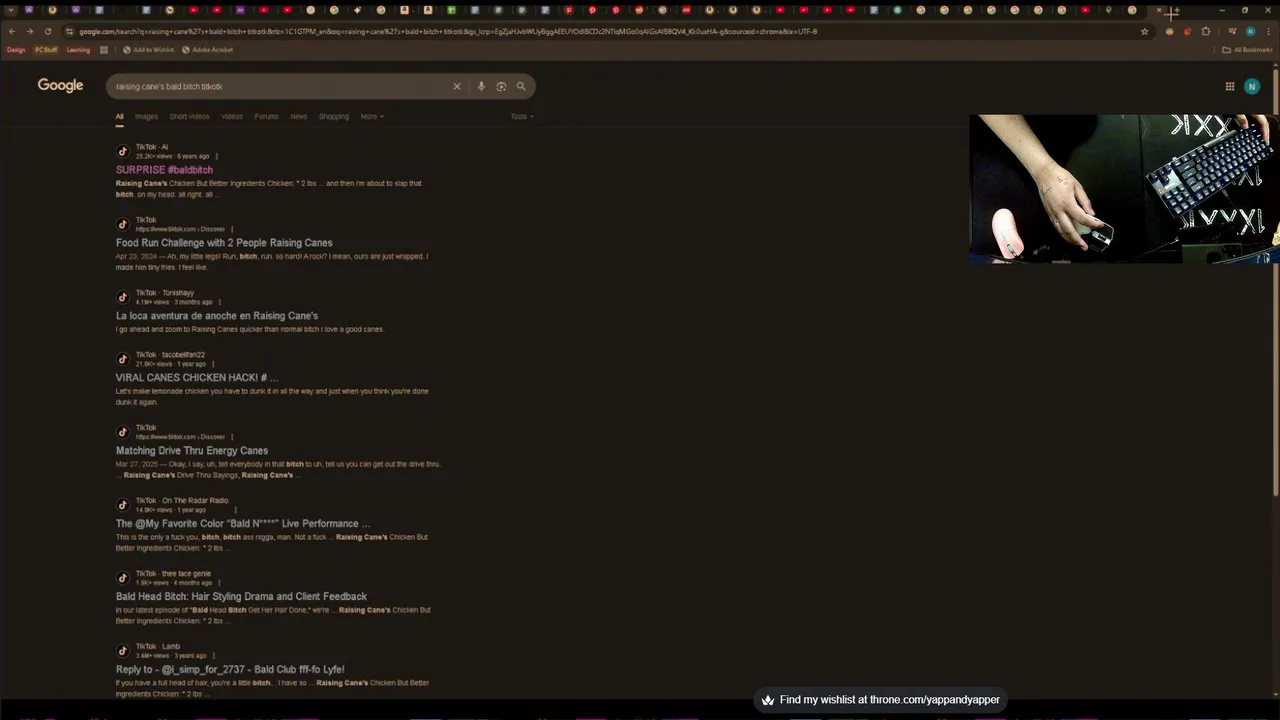Switch to the Forums tab

(266, 116)
